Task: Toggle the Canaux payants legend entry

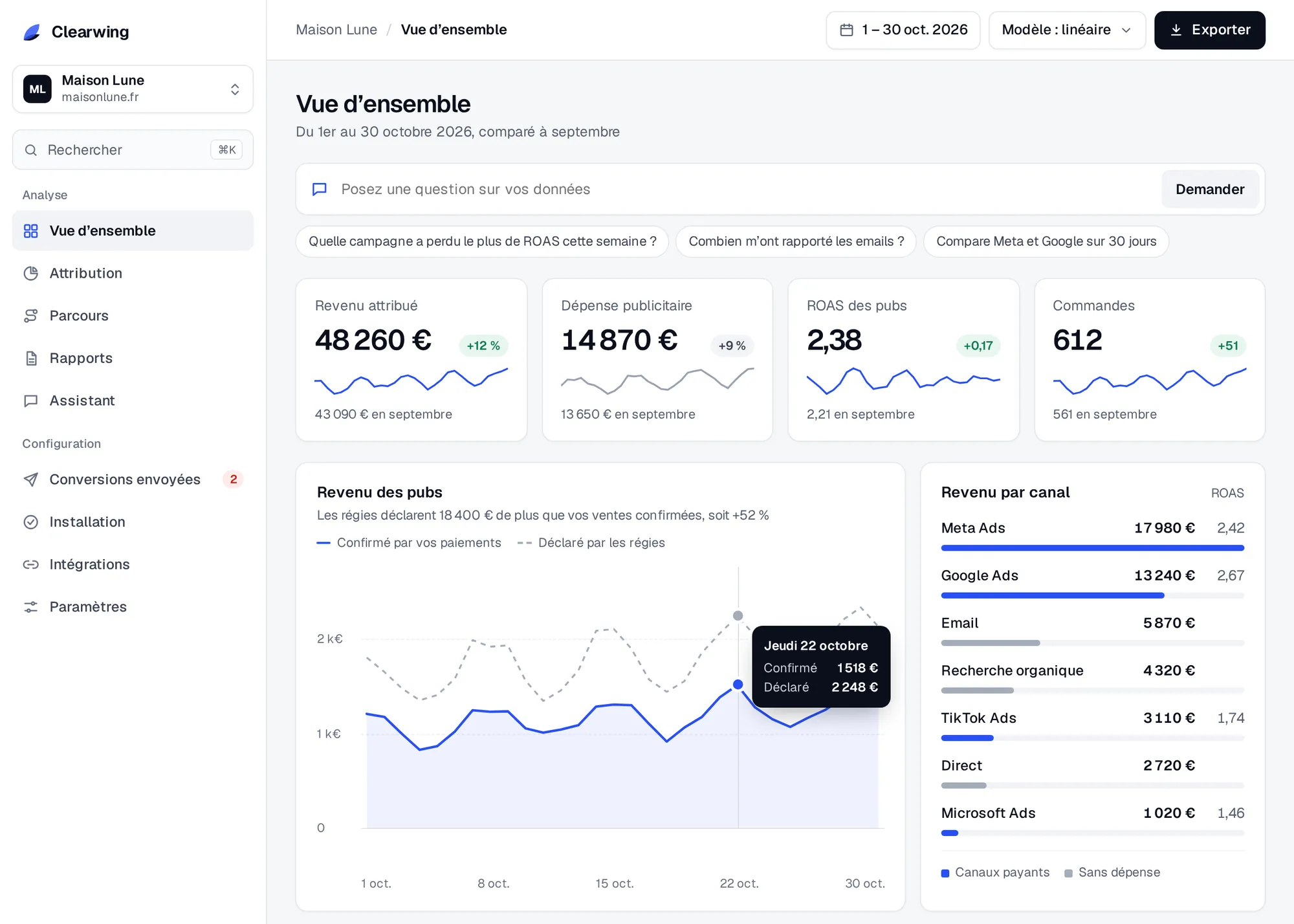Action: [995, 872]
